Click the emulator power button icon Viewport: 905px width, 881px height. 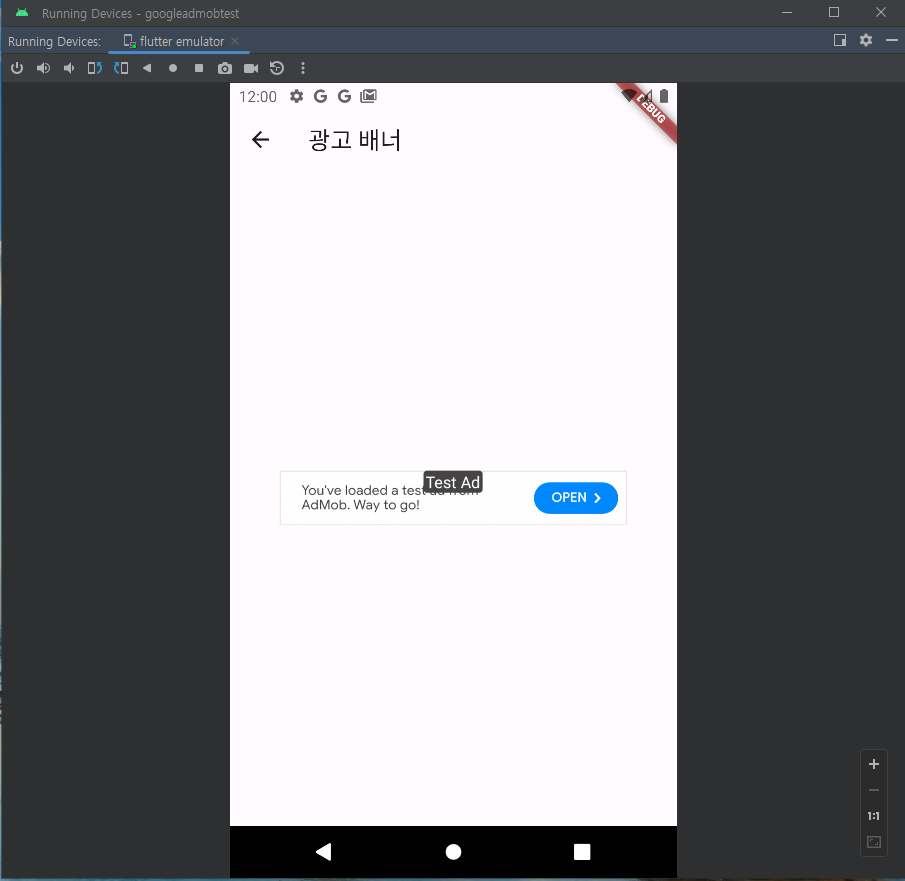(17, 68)
